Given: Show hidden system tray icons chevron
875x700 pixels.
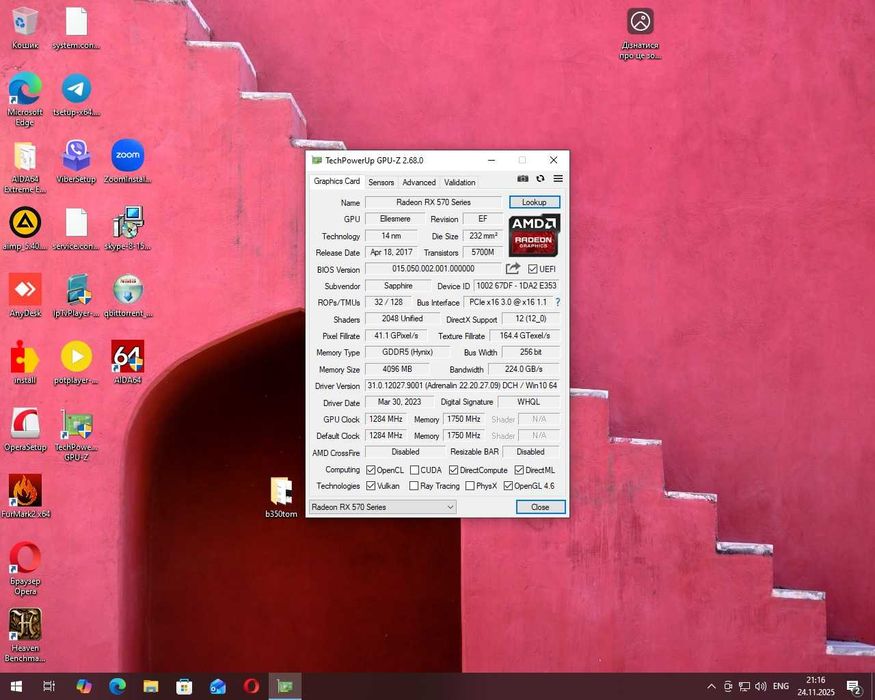Looking at the screenshot, I should click(712, 687).
